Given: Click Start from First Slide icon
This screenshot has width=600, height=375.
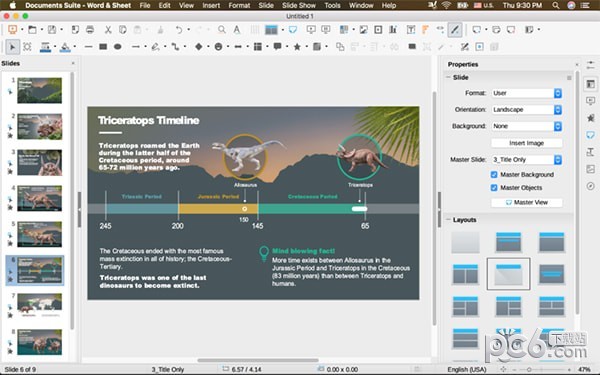Looking at the screenshot, I should pyautogui.click(x=311, y=29).
